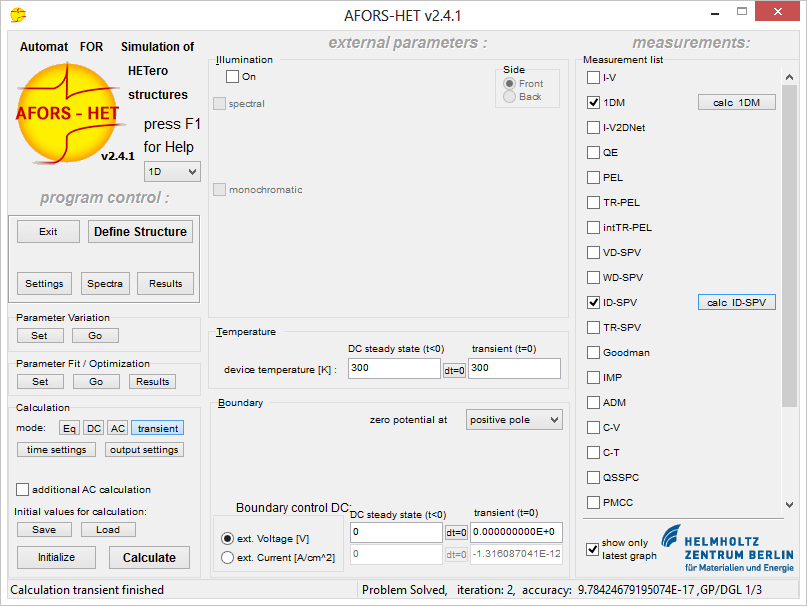Click Go under Parameter Fit / Optimization

pos(96,382)
